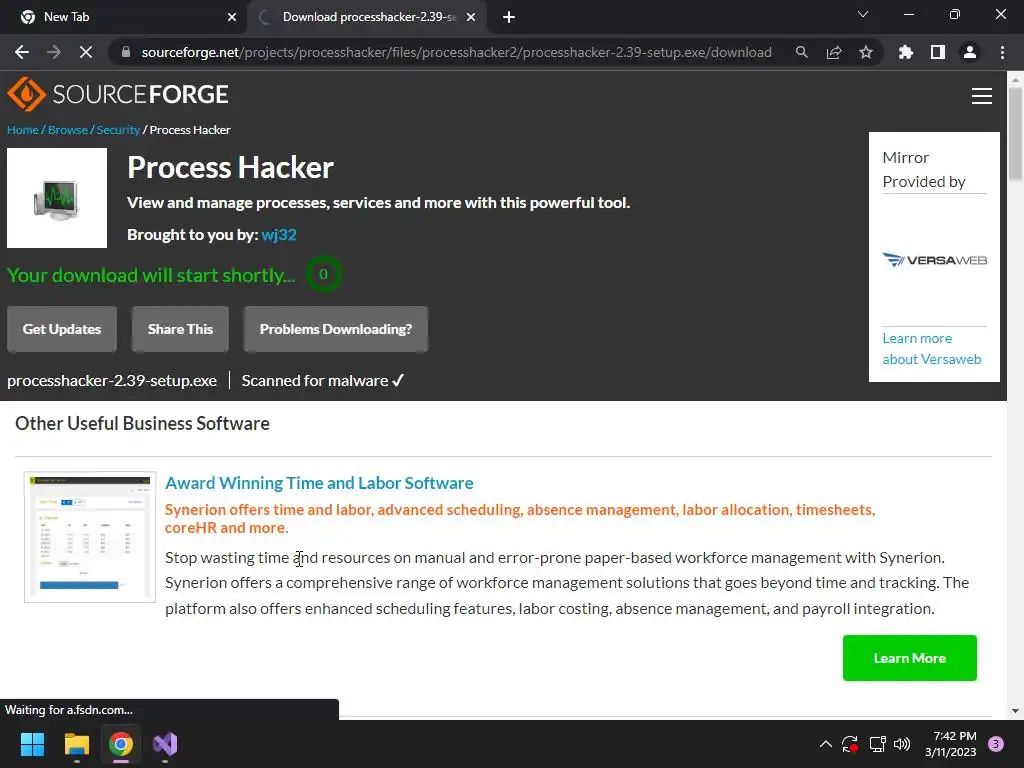Open a new browser tab
The image size is (1024, 768).
point(509,17)
